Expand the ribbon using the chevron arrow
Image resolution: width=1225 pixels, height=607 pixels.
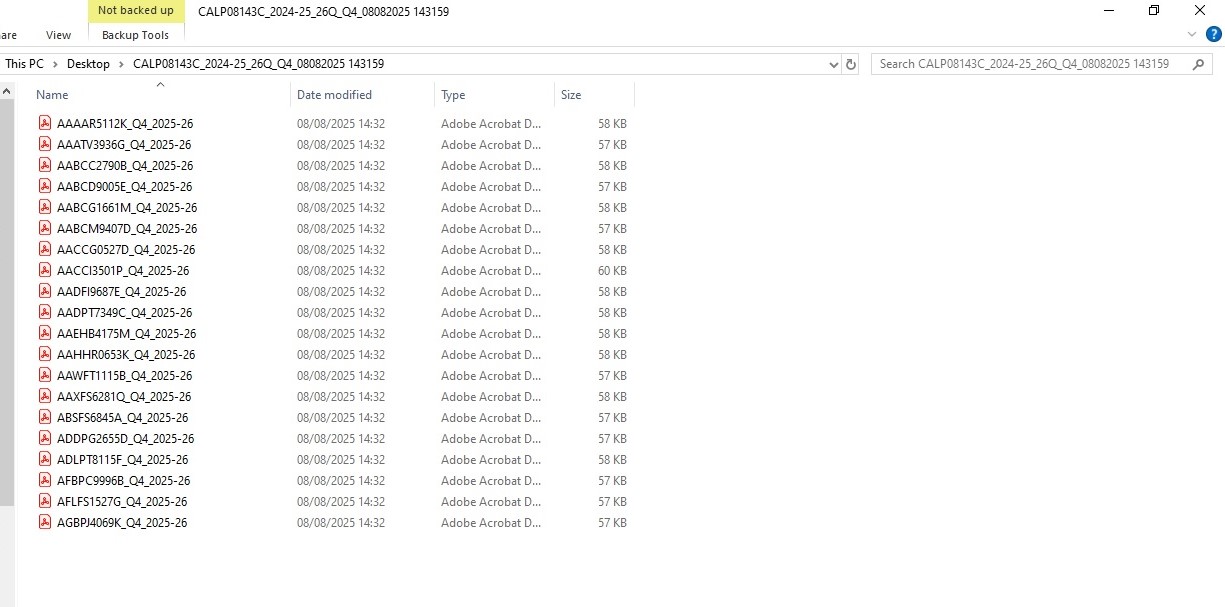pos(1191,34)
